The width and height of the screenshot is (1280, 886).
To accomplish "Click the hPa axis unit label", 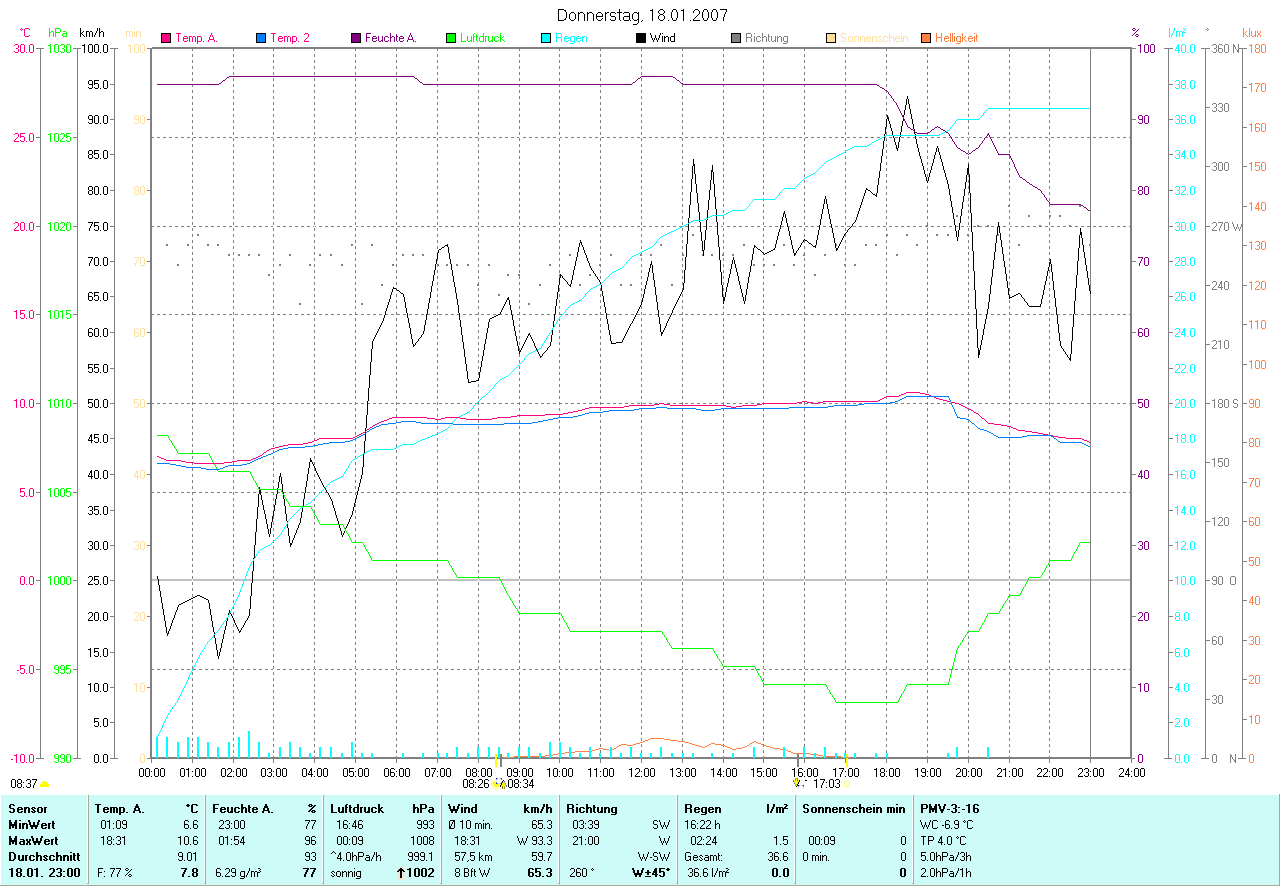I will 58,33.
